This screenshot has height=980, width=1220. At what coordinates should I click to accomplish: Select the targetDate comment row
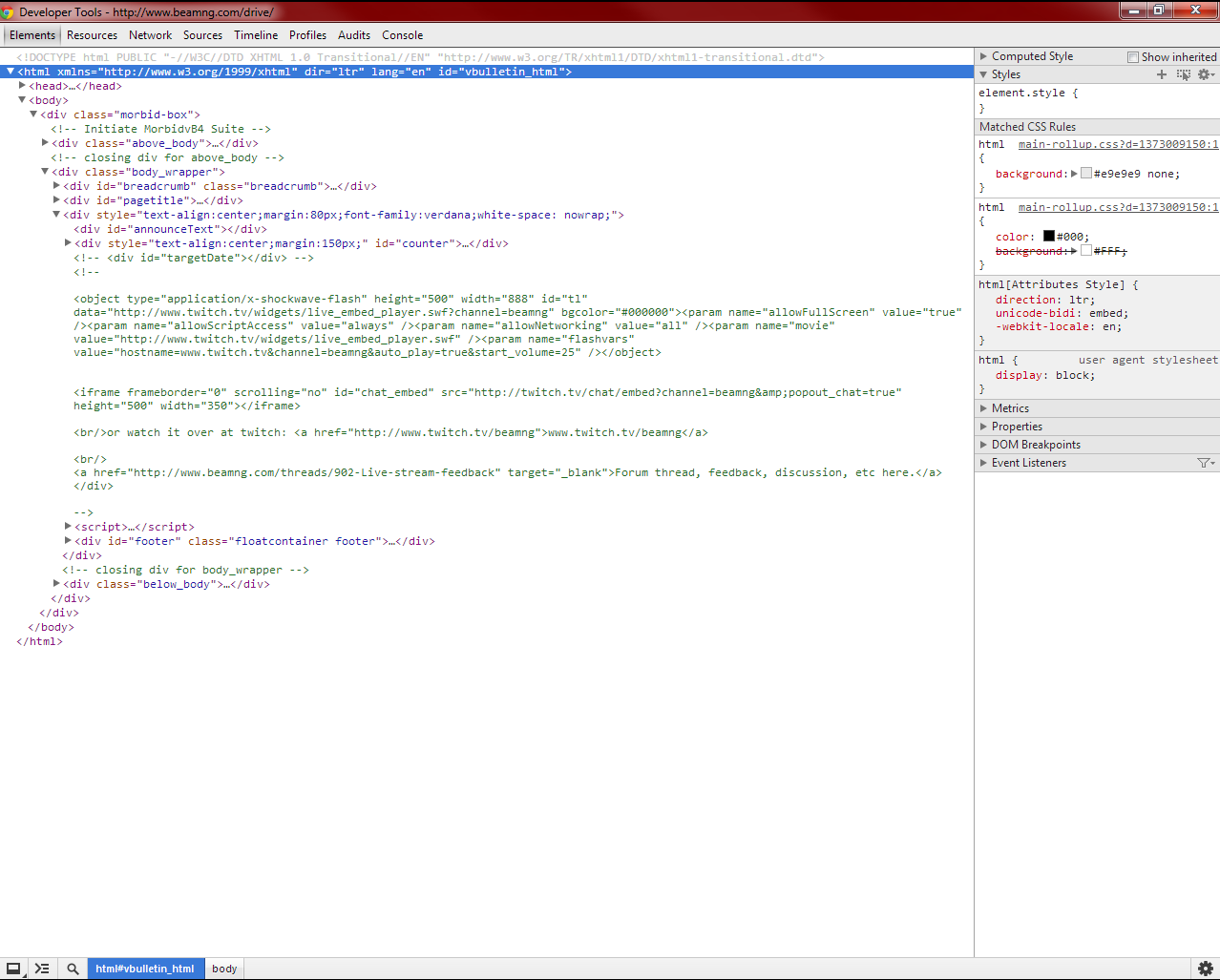tap(194, 258)
